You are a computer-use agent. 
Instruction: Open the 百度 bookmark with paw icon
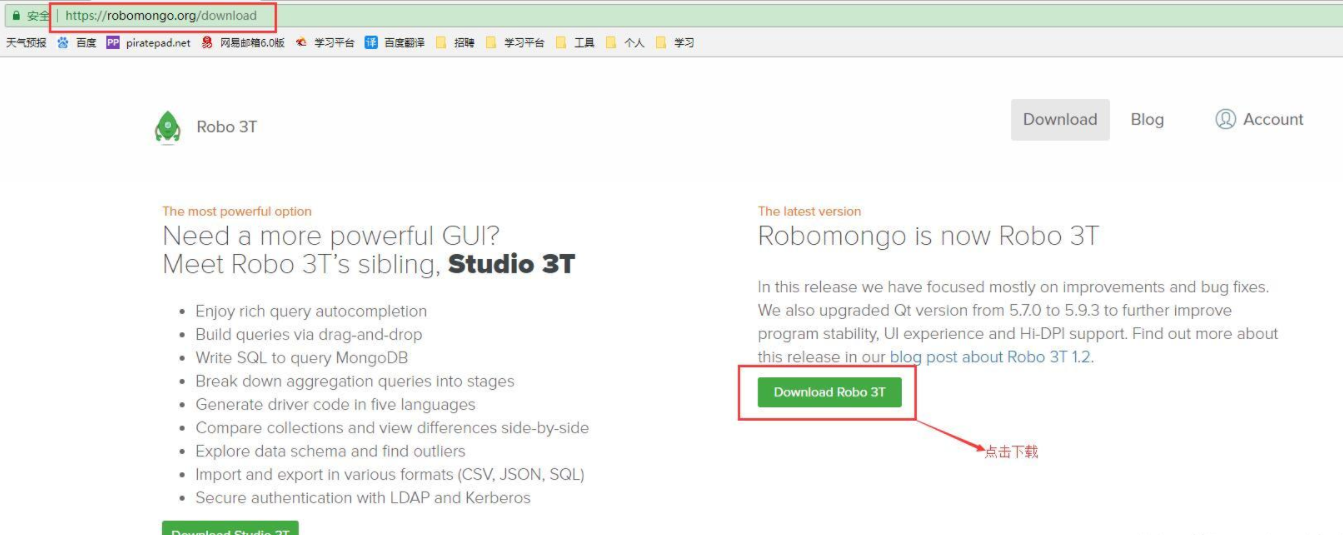point(77,43)
